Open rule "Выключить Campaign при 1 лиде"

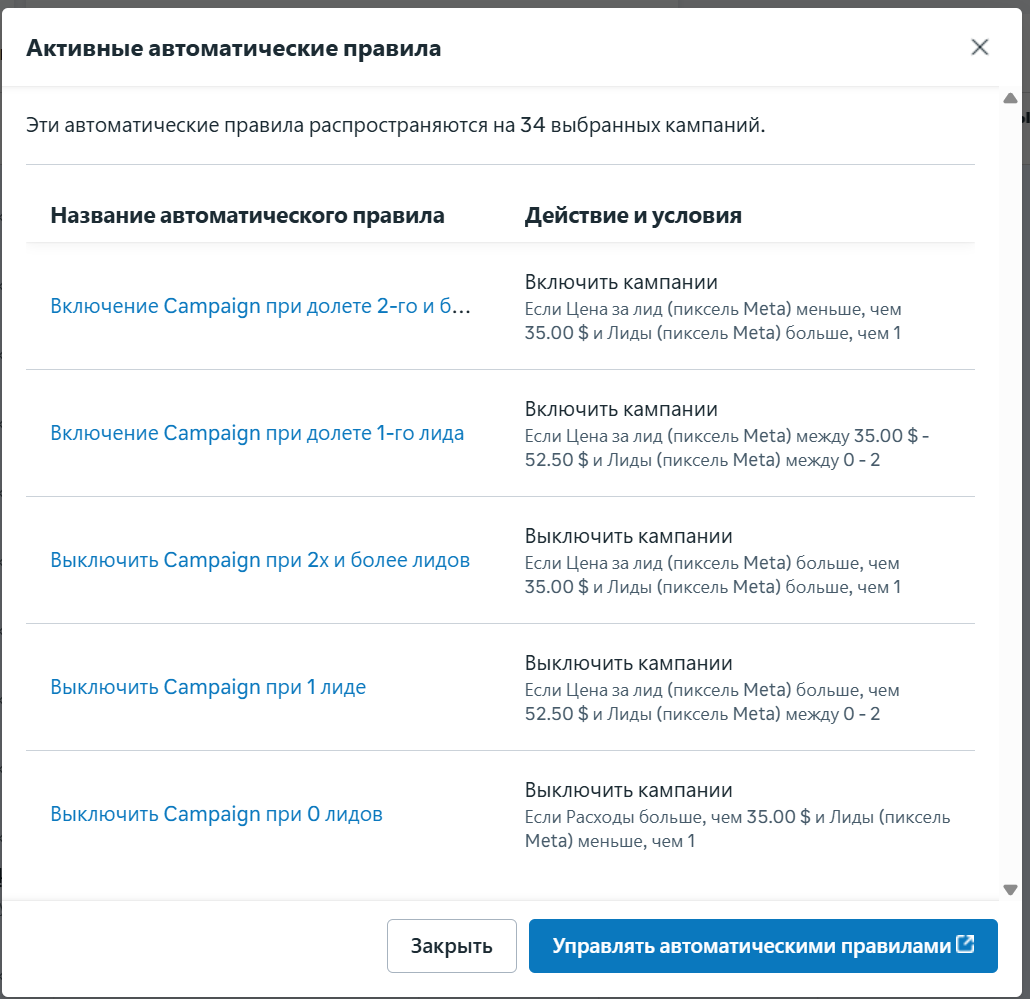pos(208,687)
